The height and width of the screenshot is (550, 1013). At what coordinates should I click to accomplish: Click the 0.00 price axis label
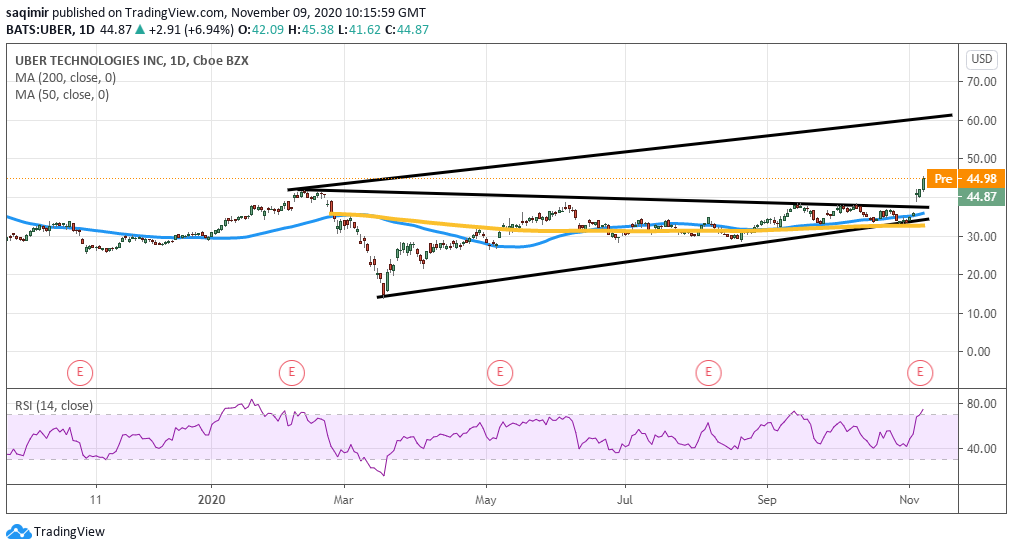click(x=979, y=352)
